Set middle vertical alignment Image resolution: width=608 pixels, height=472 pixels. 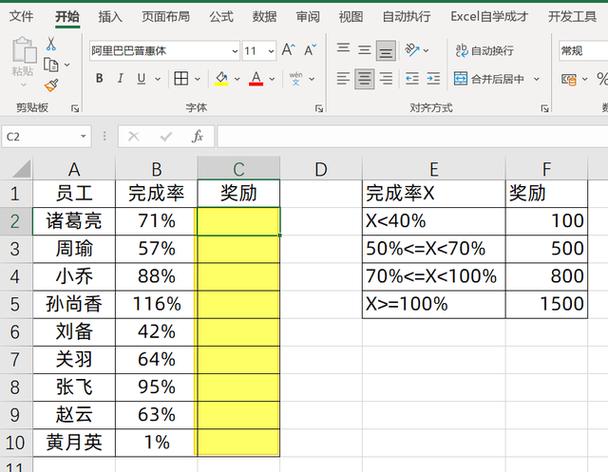pyautogui.click(x=364, y=50)
